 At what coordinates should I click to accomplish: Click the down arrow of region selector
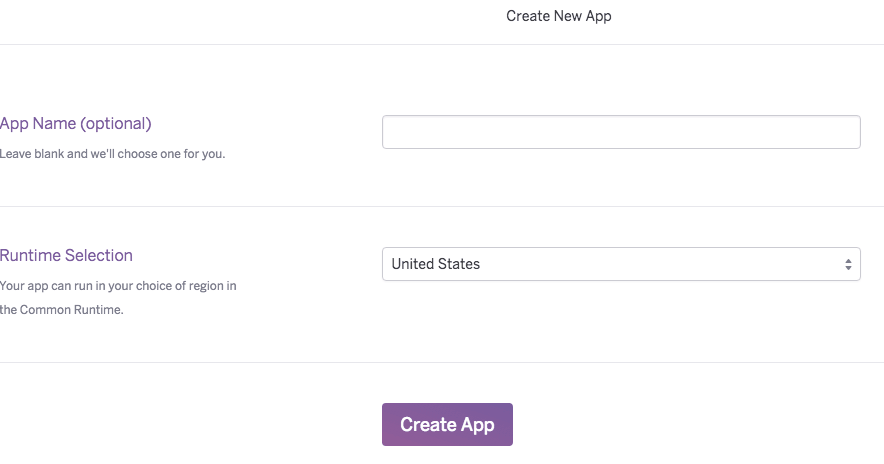point(847,269)
